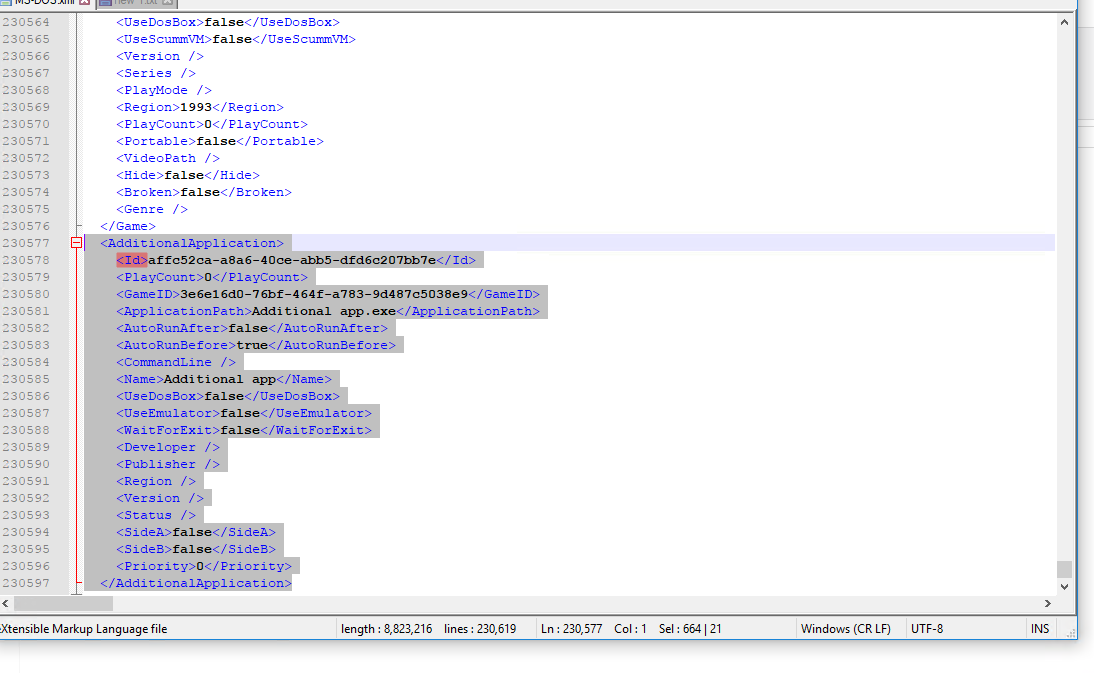Image resolution: width=1094 pixels, height=673 pixels.
Task: Click the Name line with Additional app
Action: (224, 379)
